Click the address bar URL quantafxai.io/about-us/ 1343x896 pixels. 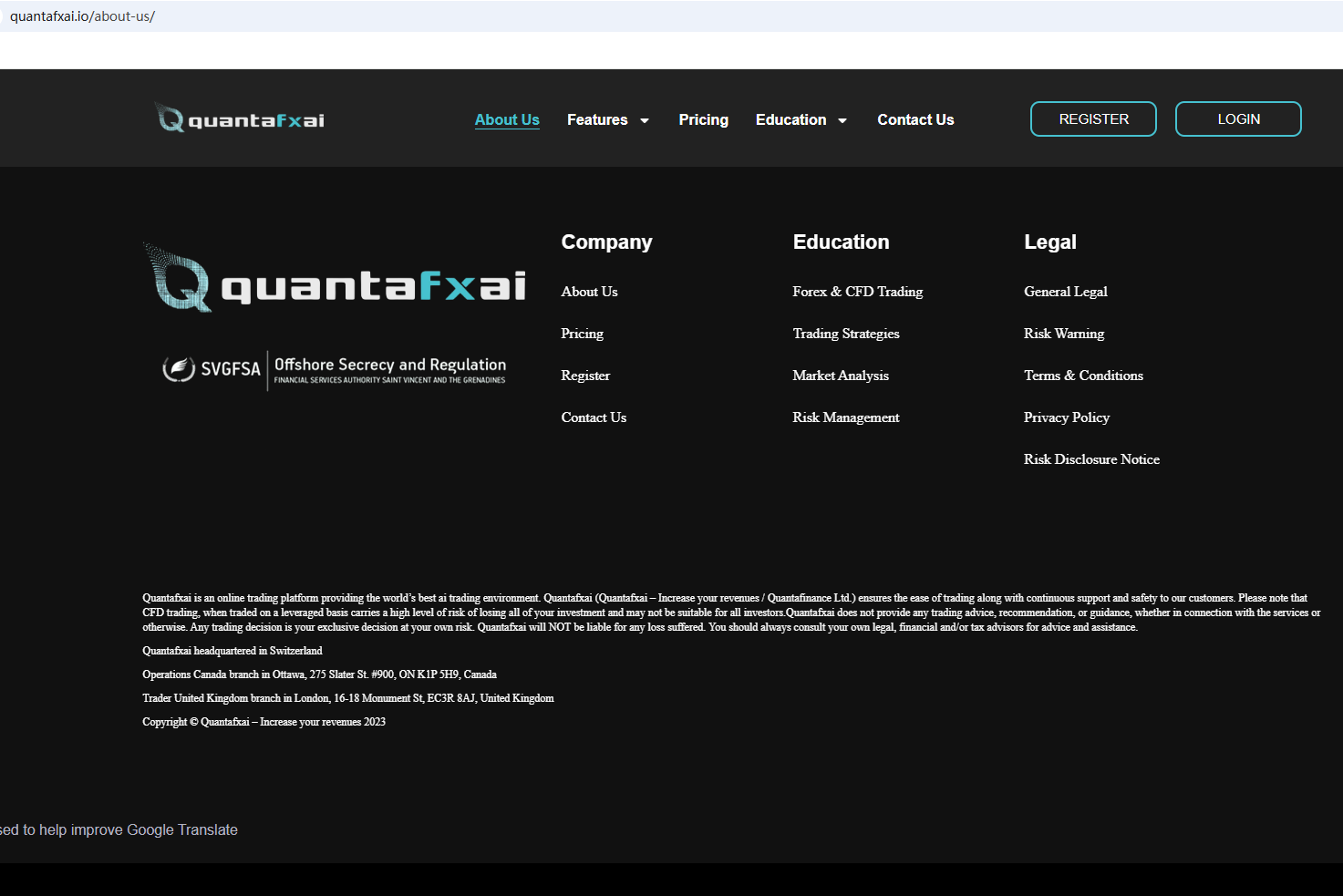pyautogui.click(x=82, y=16)
